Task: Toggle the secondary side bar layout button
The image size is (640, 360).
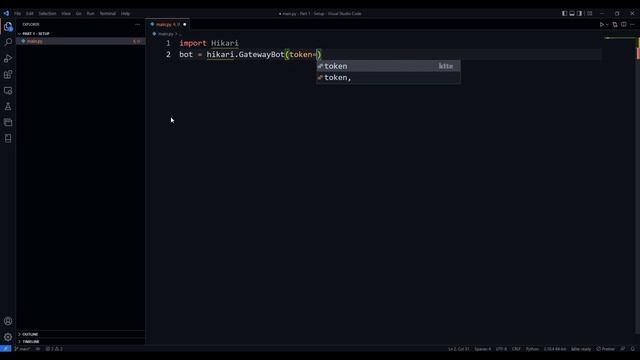Action: click(580, 13)
